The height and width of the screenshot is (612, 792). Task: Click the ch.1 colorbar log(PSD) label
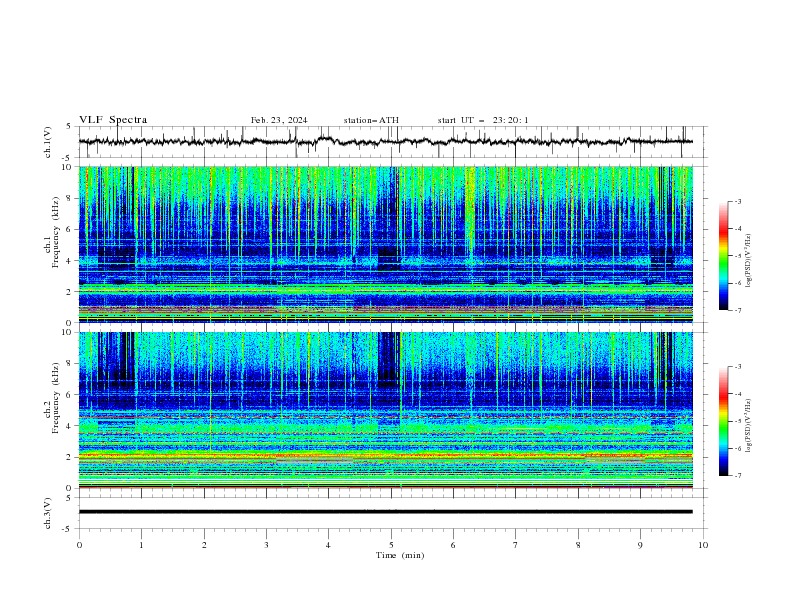pyautogui.click(x=748, y=261)
